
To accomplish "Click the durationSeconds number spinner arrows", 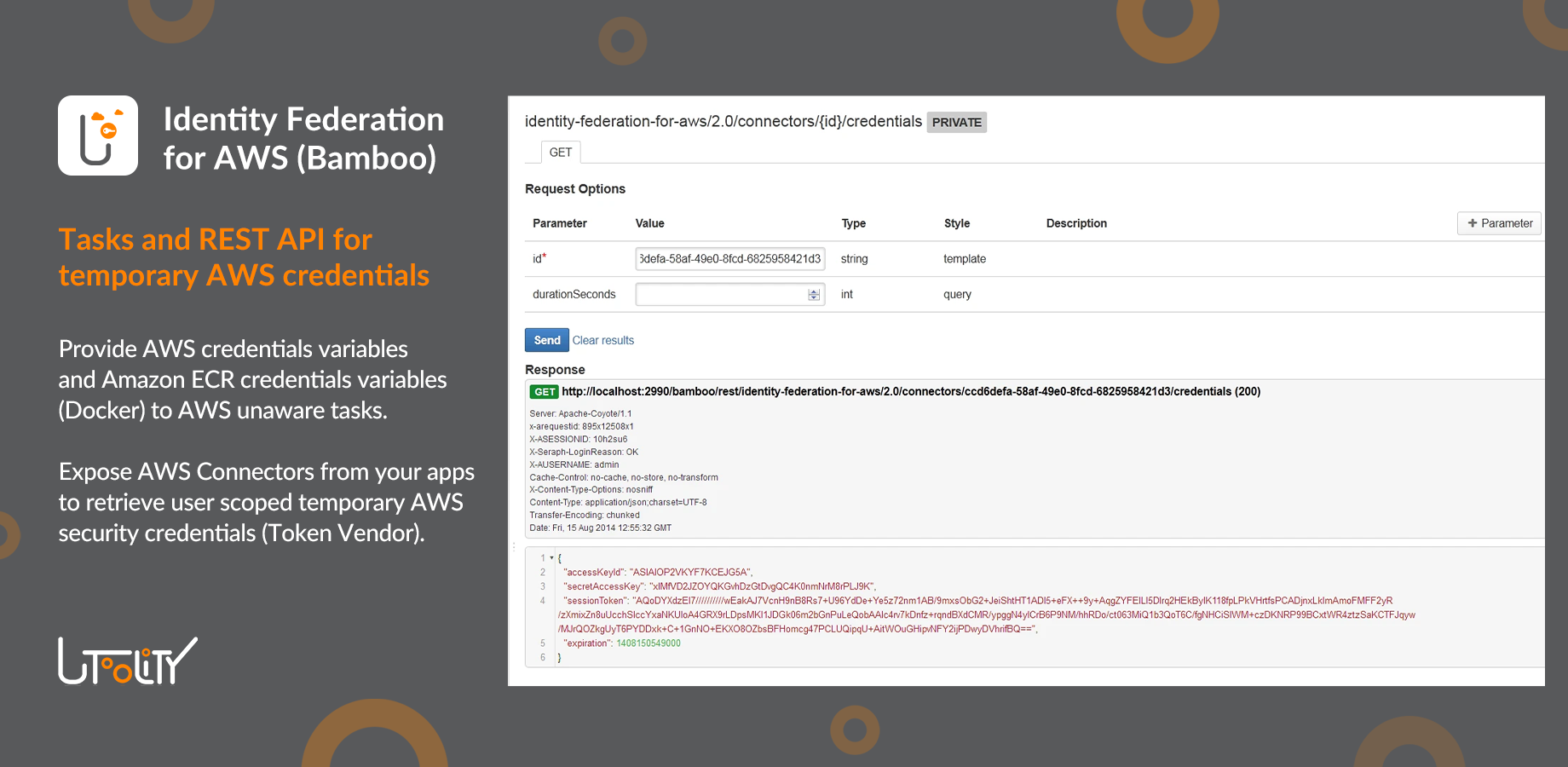I will pyautogui.click(x=814, y=295).
